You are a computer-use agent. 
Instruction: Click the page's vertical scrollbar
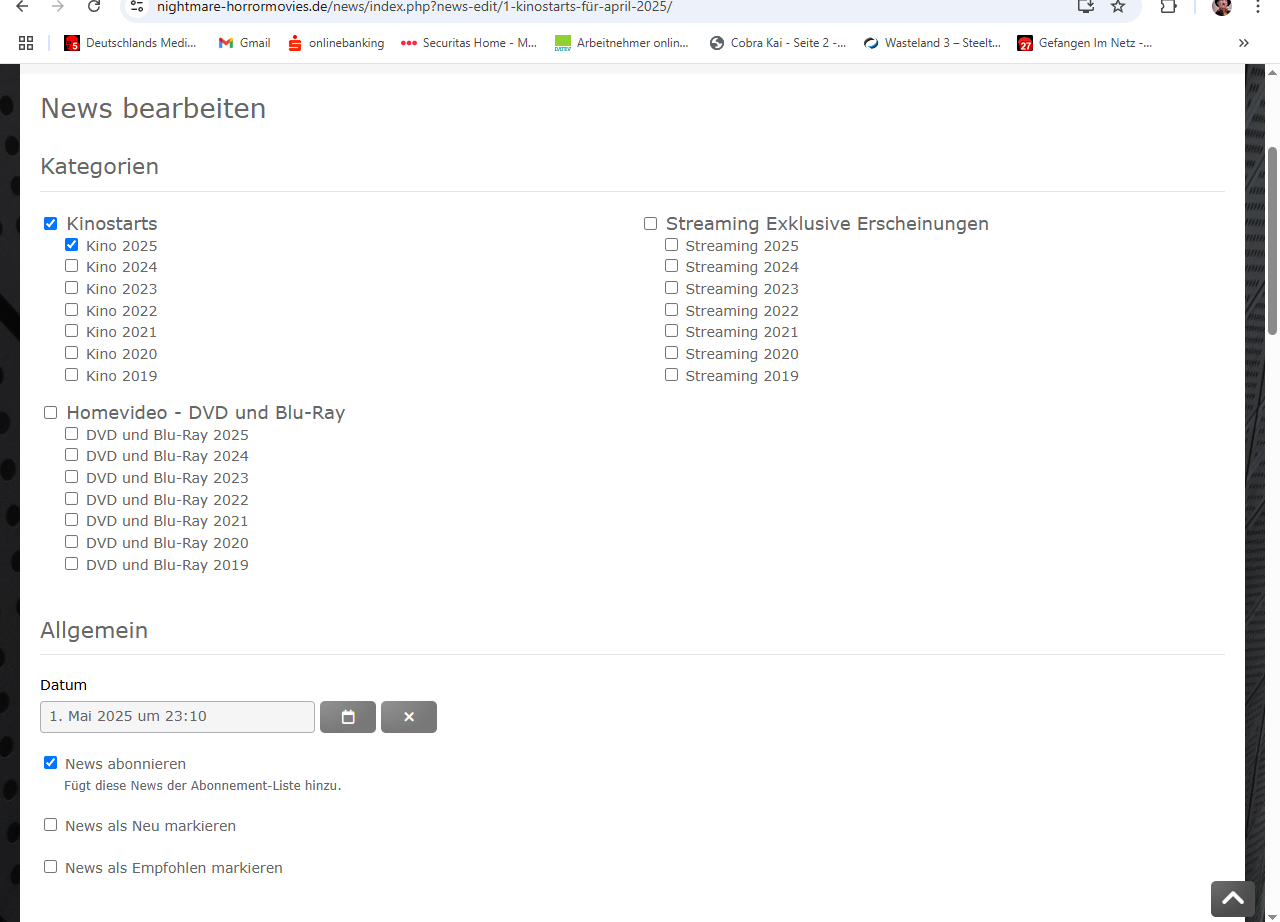(x=1272, y=240)
